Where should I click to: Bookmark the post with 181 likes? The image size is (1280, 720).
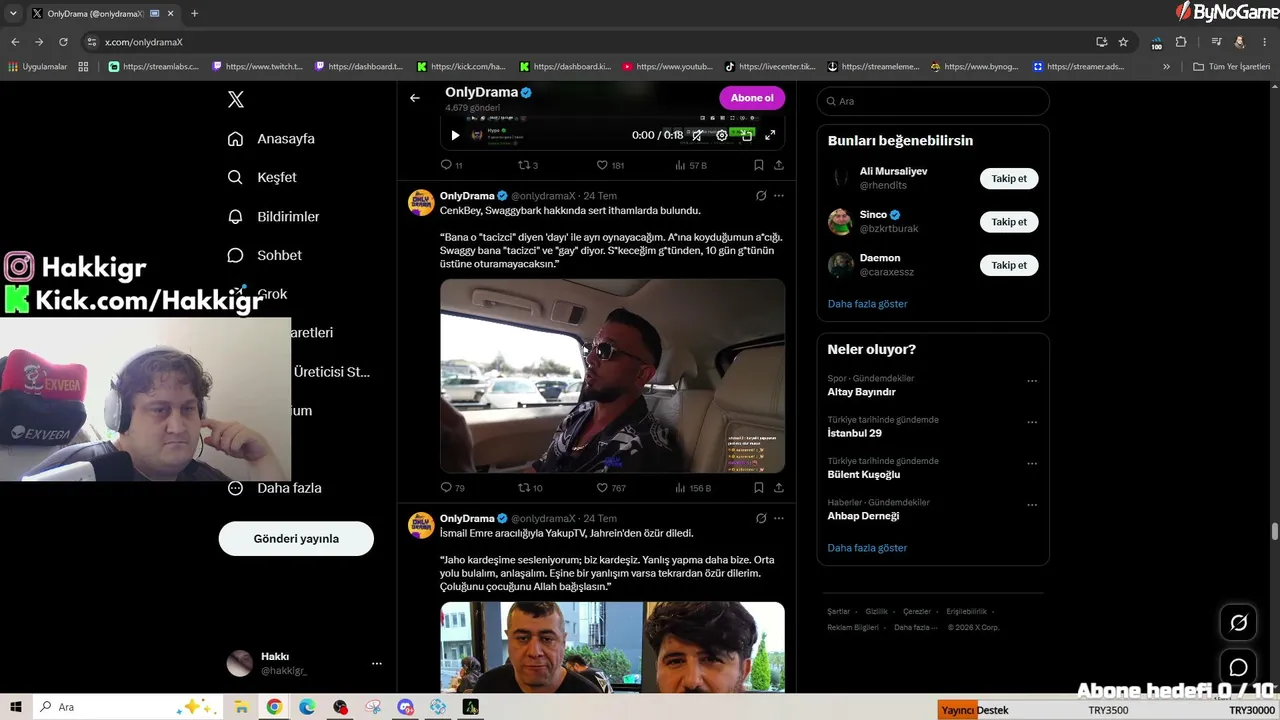[759, 165]
